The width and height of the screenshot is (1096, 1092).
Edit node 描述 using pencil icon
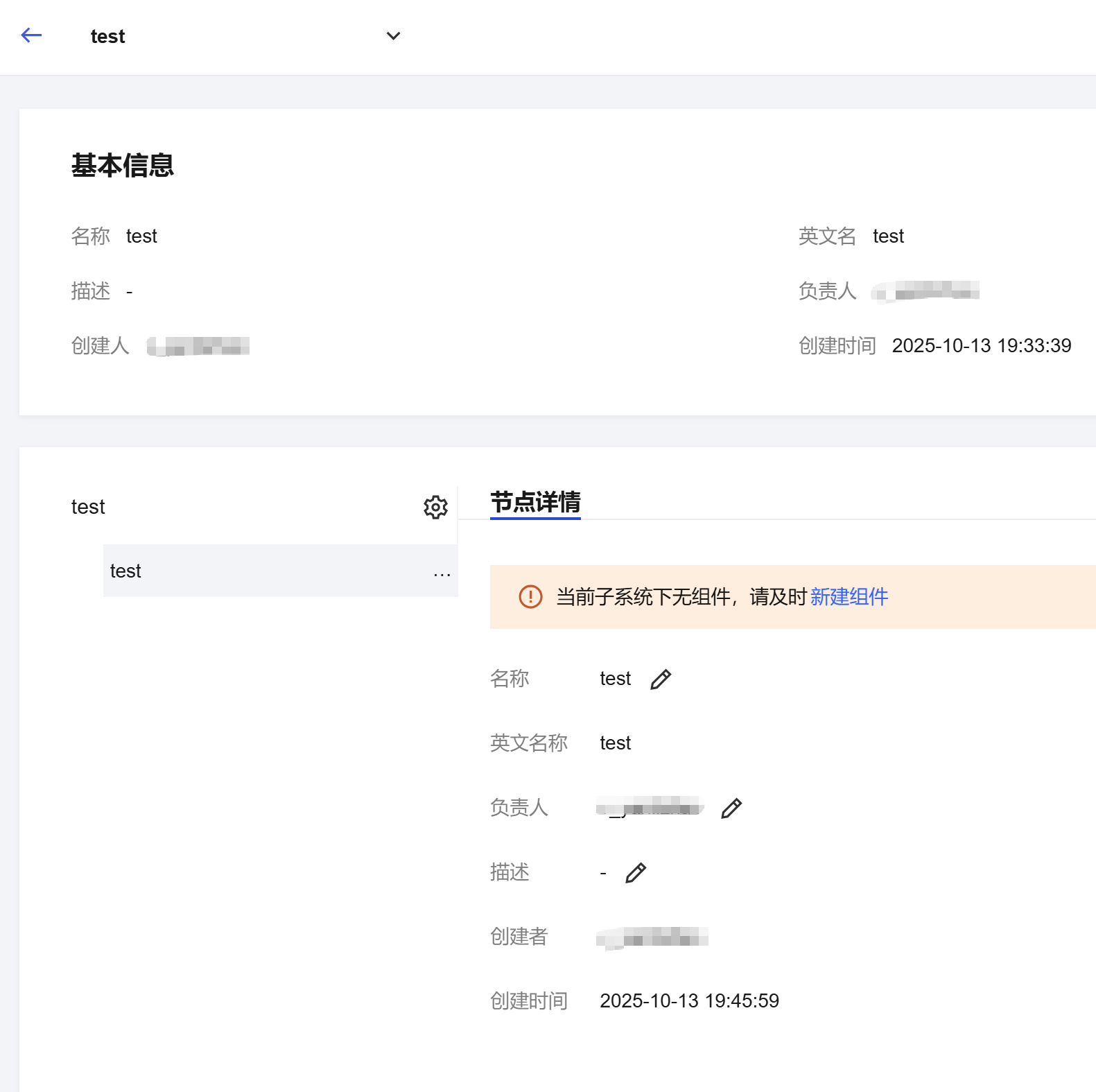(x=635, y=873)
